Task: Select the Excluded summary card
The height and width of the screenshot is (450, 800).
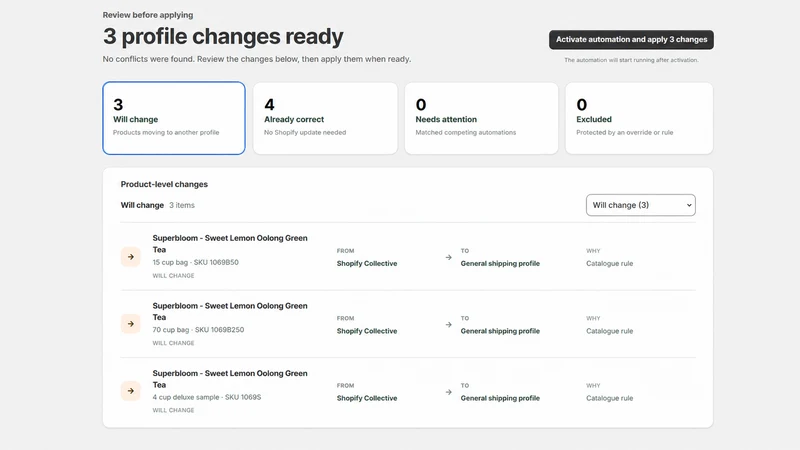Action: [x=639, y=118]
